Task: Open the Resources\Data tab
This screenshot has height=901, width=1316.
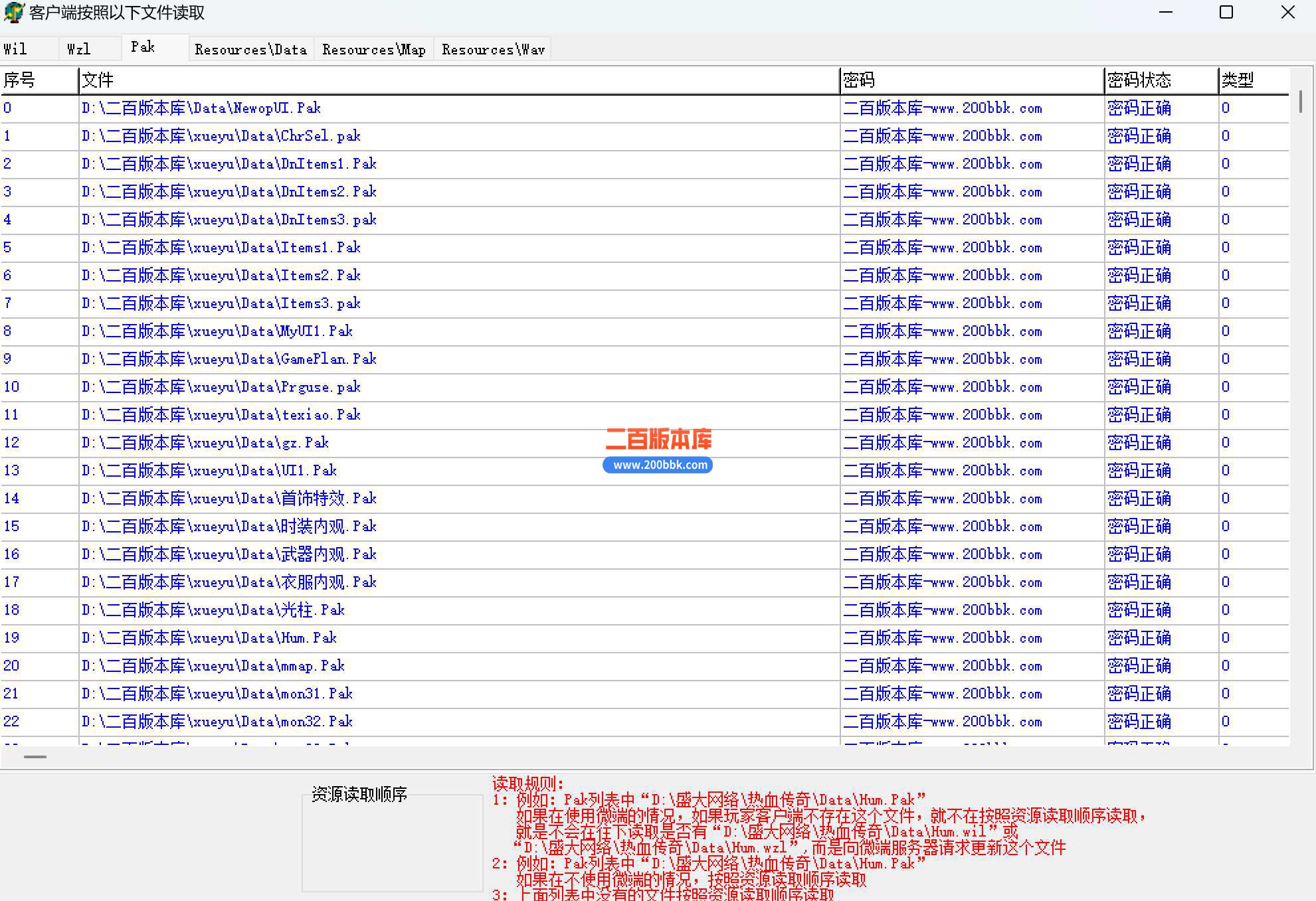Action: point(251,50)
